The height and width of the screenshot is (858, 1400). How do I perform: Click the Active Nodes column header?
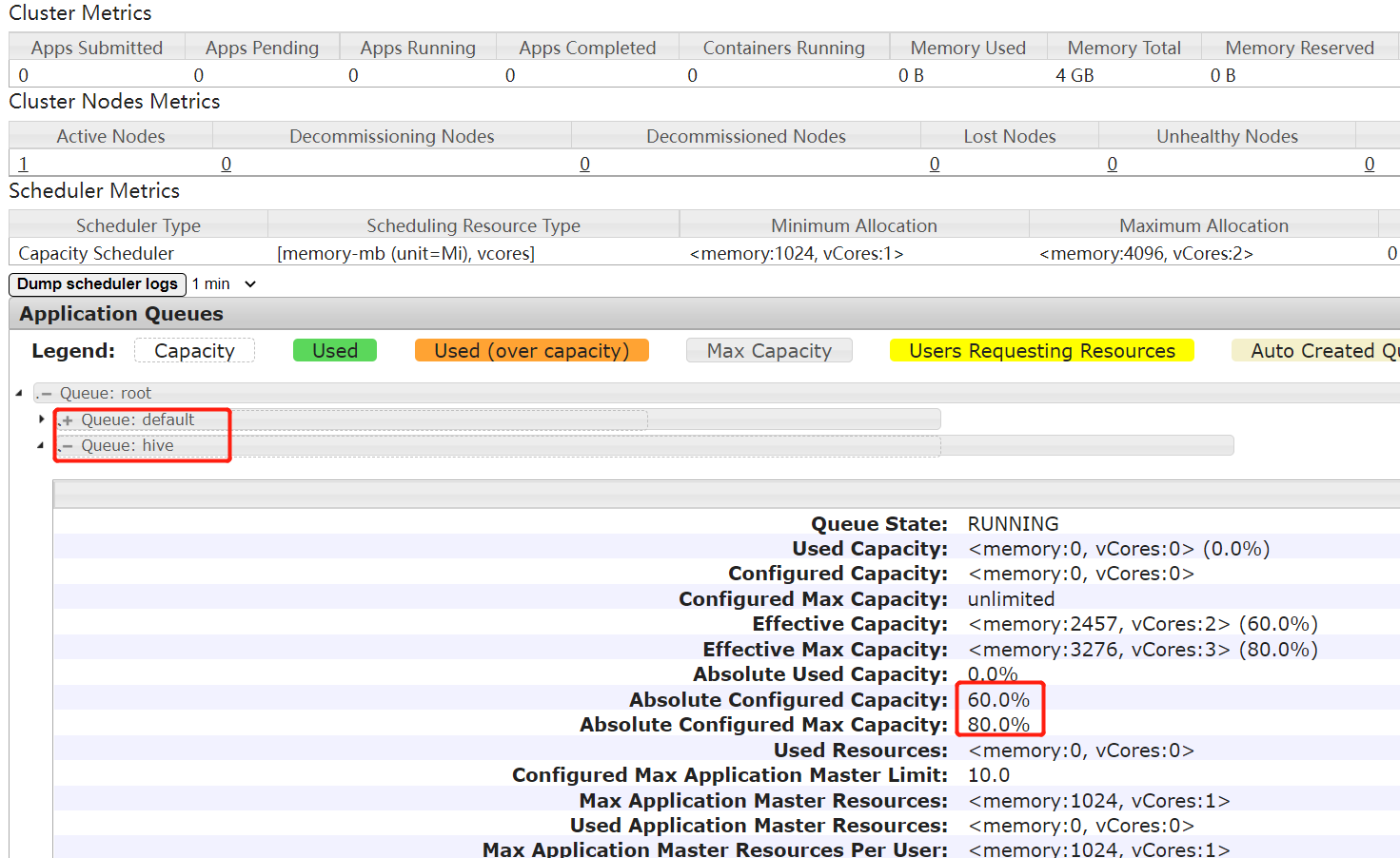click(x=110, y=136)
